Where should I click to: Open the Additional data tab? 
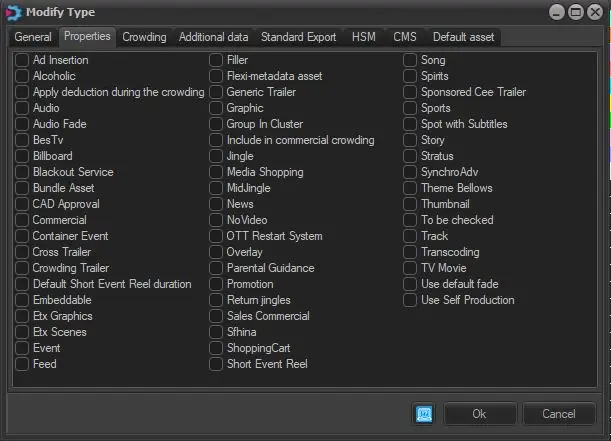click(213, 37)
